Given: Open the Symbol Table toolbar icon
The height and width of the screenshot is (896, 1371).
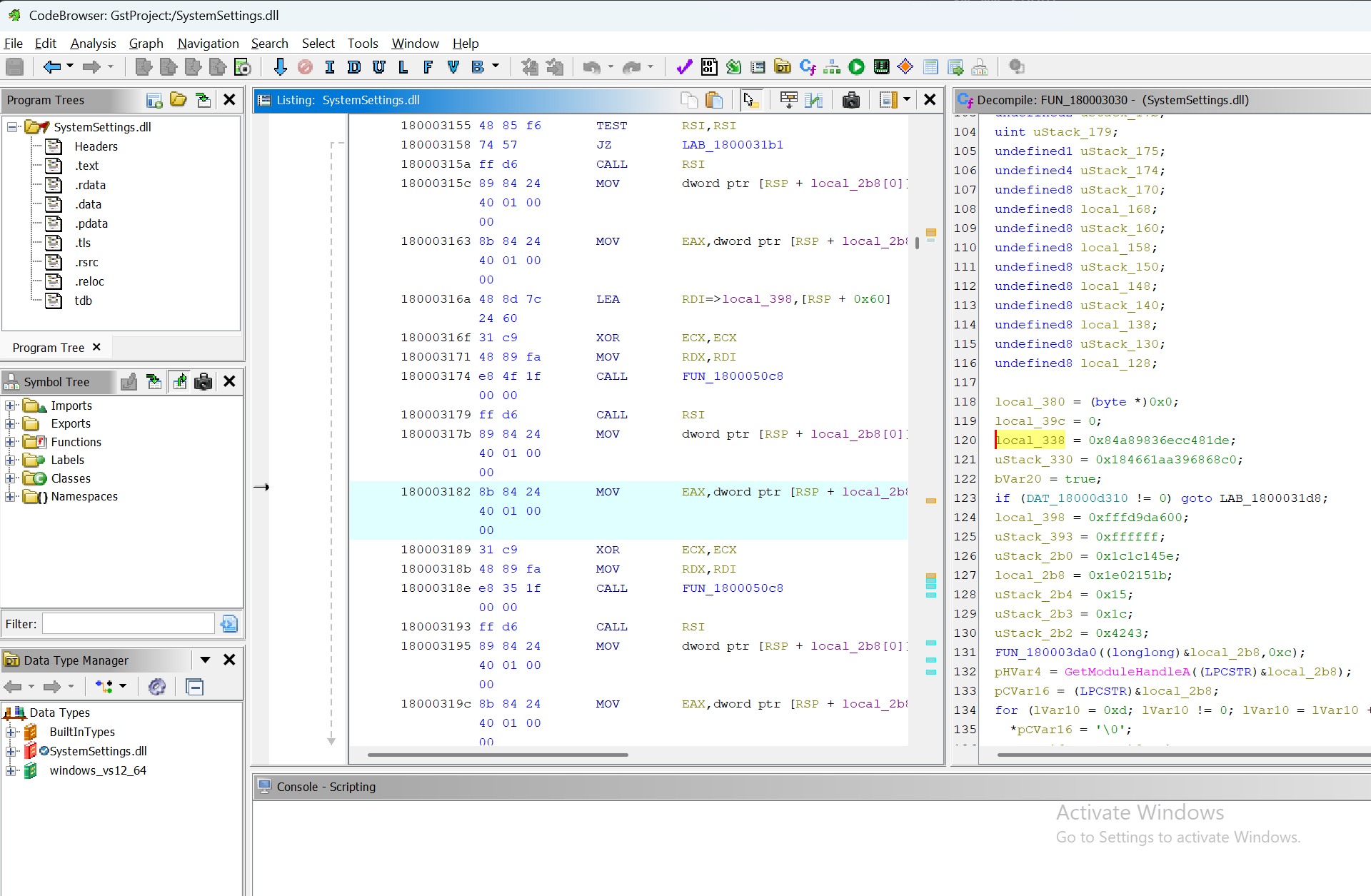Looking at the screenshot, I should click(930, 67).
